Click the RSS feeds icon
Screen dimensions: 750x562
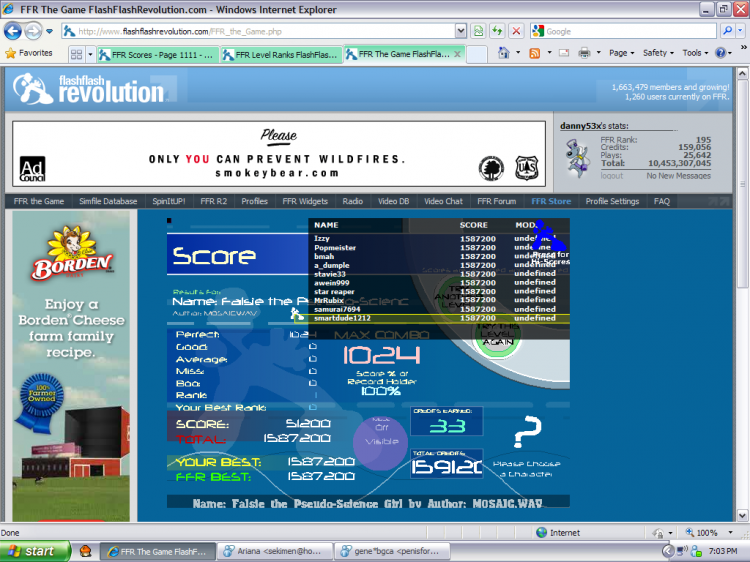click(535, 53)
